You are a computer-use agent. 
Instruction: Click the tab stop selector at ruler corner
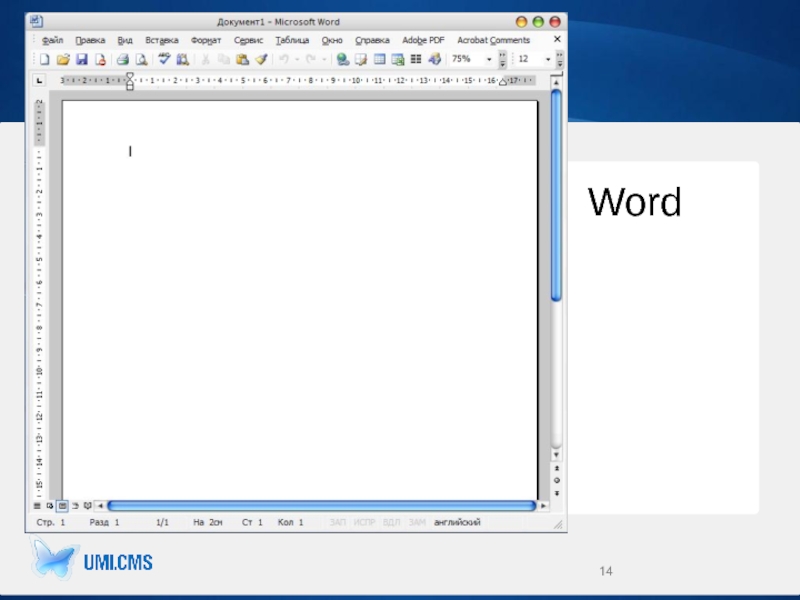[x=40, y=81]
